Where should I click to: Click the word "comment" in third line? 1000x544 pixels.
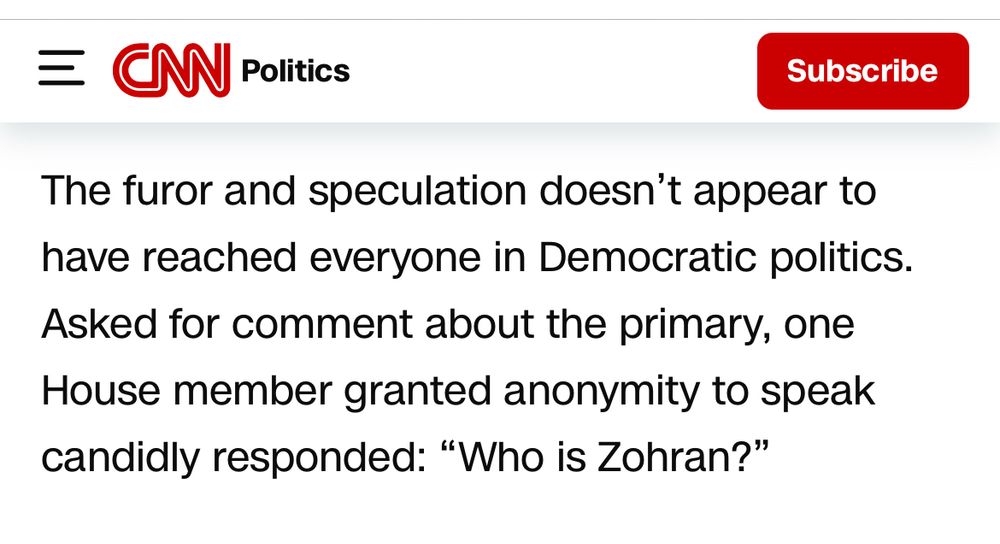[321, 324]
